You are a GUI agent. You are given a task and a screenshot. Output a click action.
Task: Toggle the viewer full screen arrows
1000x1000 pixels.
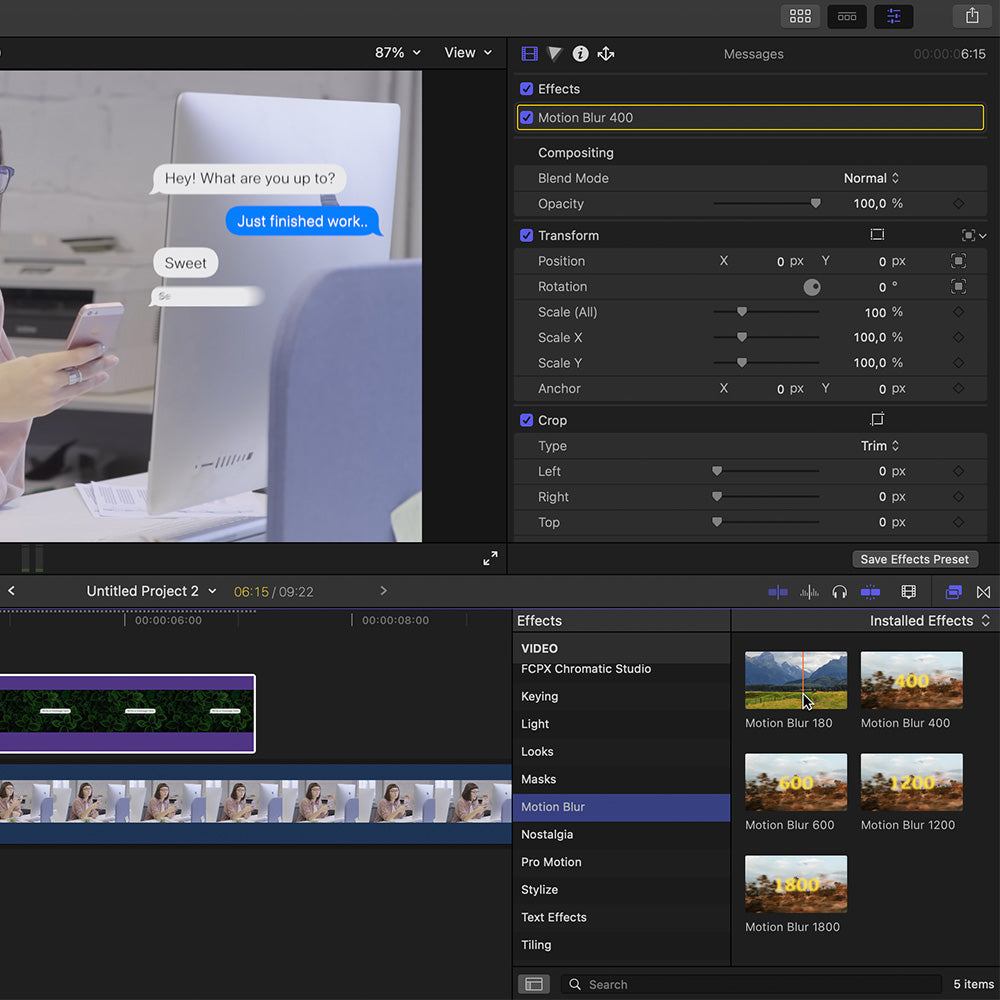[490, 559]
